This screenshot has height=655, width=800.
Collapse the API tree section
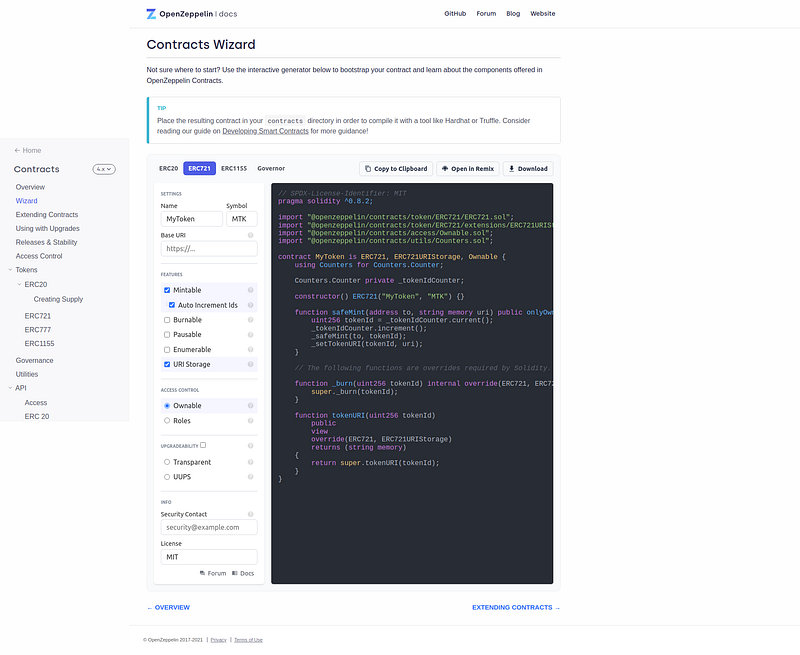(10, 388)
